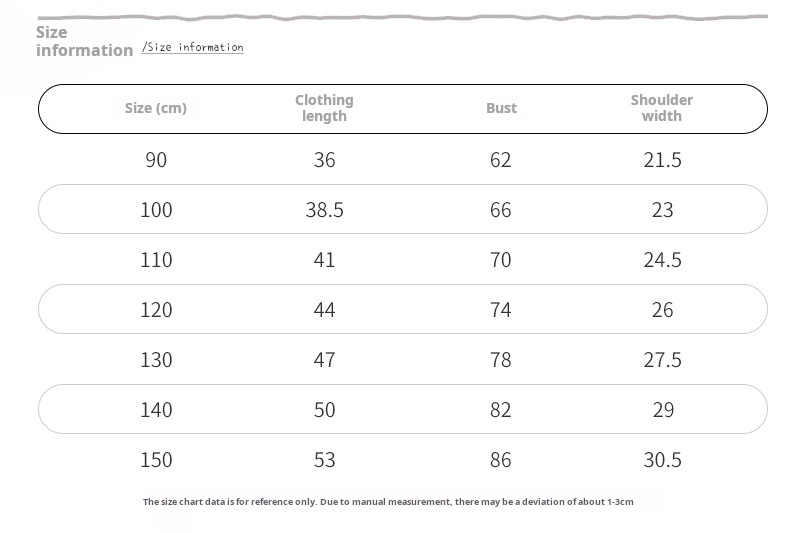Select the size 130 cell
The width and height of the screenshot is (790, 533).
[156, 360]
